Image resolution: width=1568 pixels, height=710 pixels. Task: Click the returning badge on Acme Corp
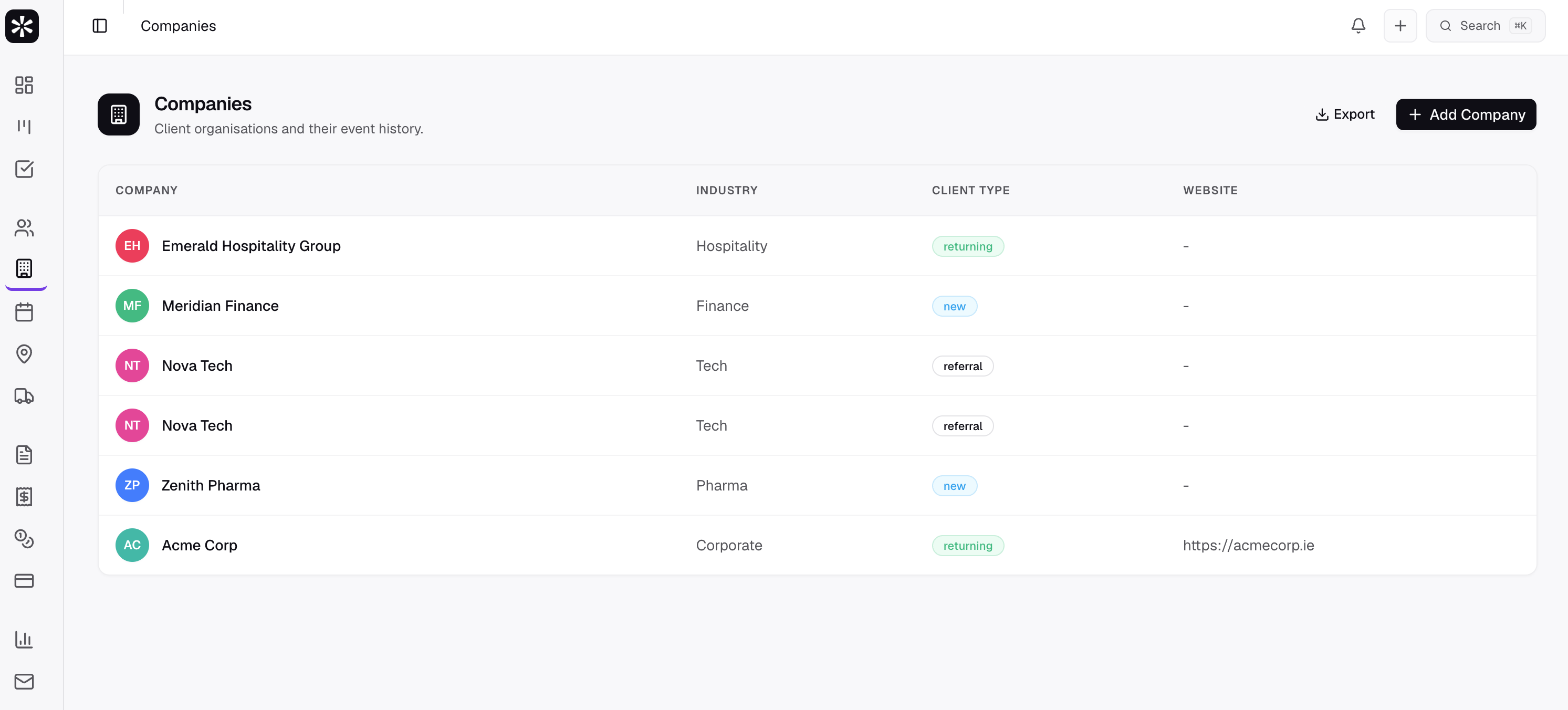pyautogui.click(x=967, y=545)
